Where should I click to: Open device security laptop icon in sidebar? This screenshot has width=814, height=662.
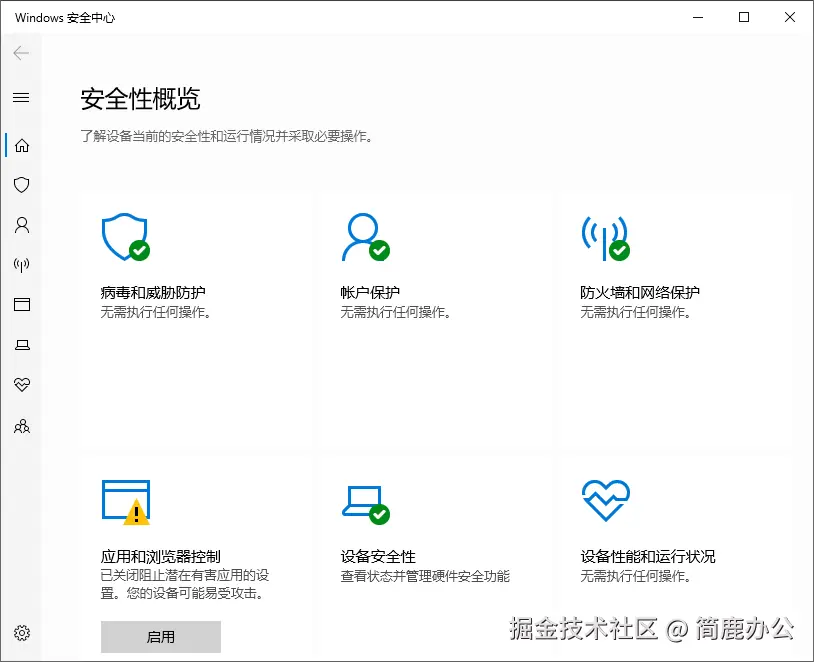22,345
